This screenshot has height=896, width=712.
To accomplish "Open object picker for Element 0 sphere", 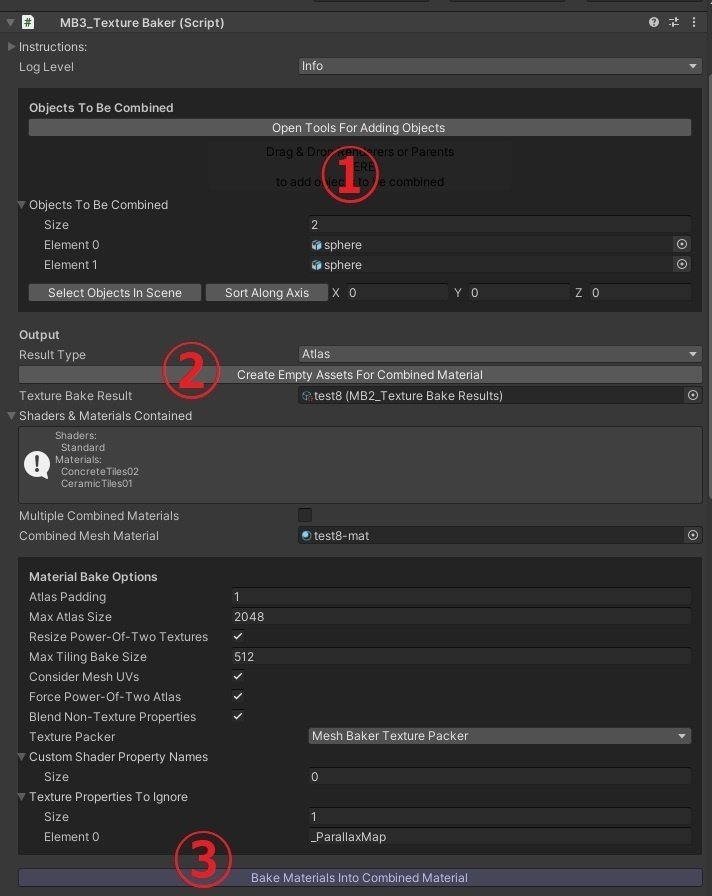I will tap(682, 245).
